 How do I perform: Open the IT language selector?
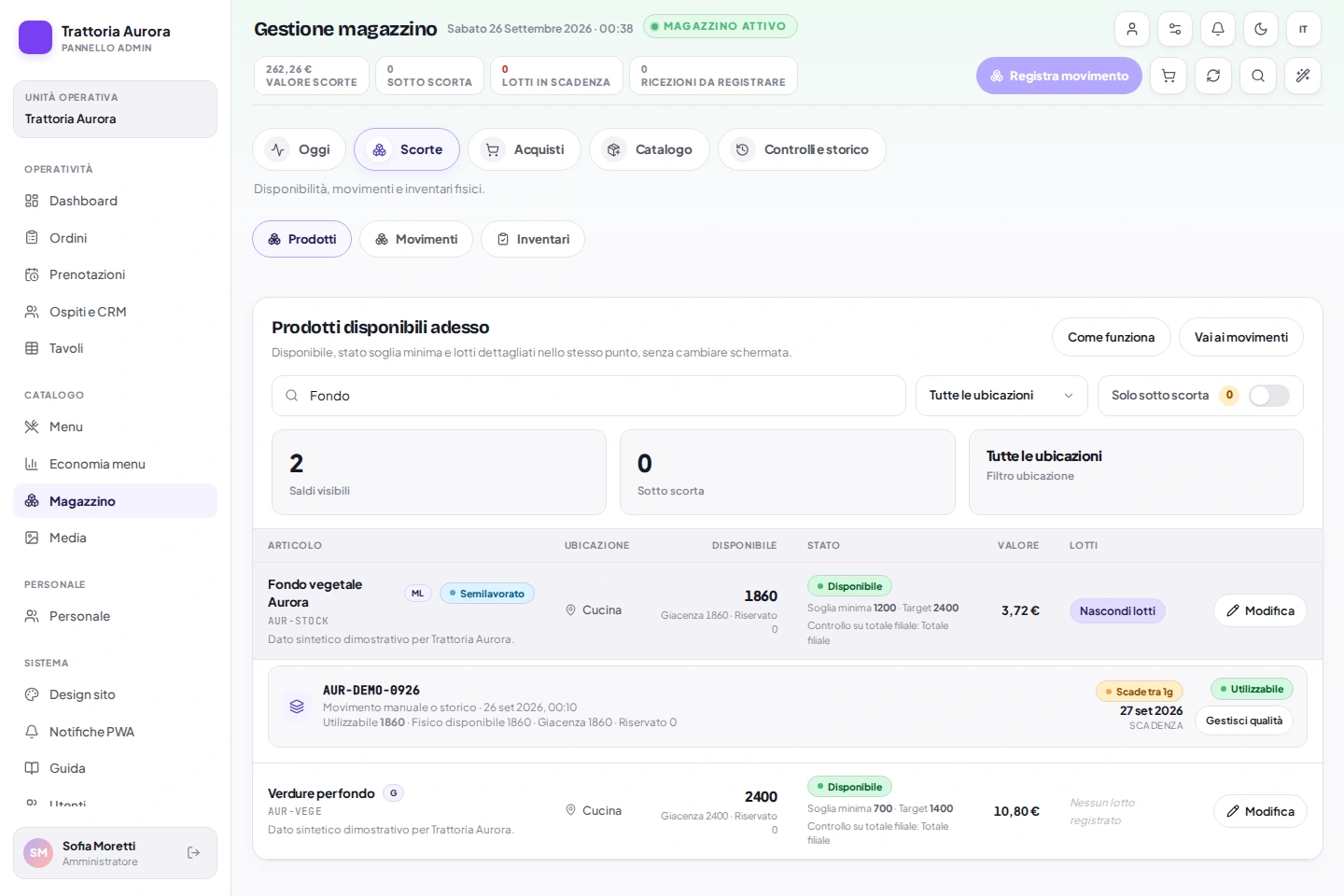1304,29
